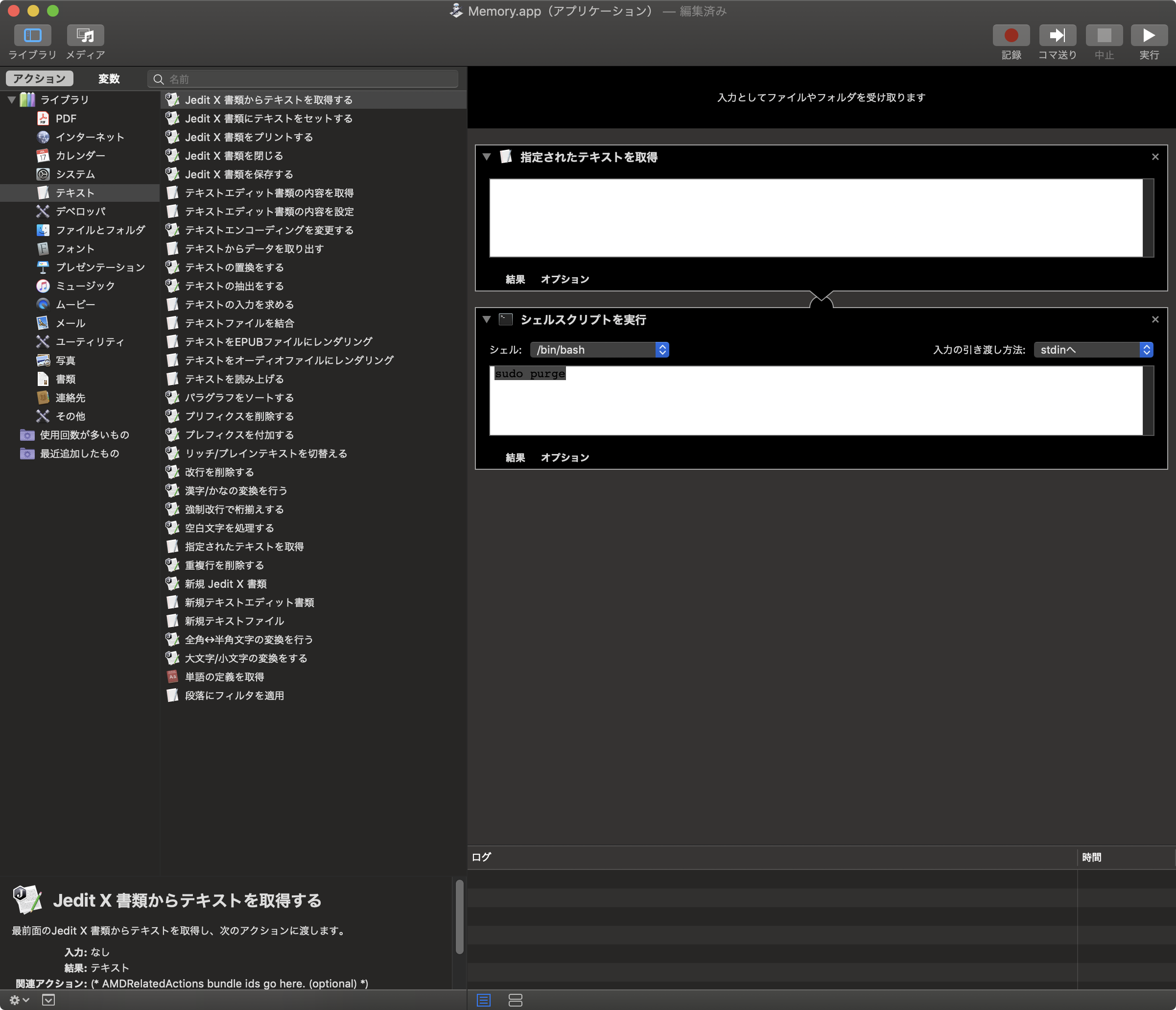
Task: Select action 段落にフィルタを適用
Action: [313, 696]
